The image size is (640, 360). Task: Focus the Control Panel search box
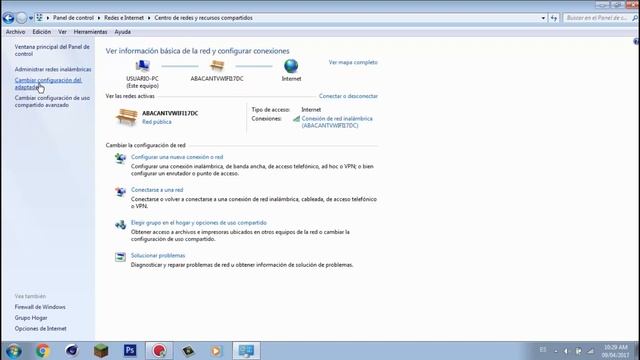click(x=596, y=18)
